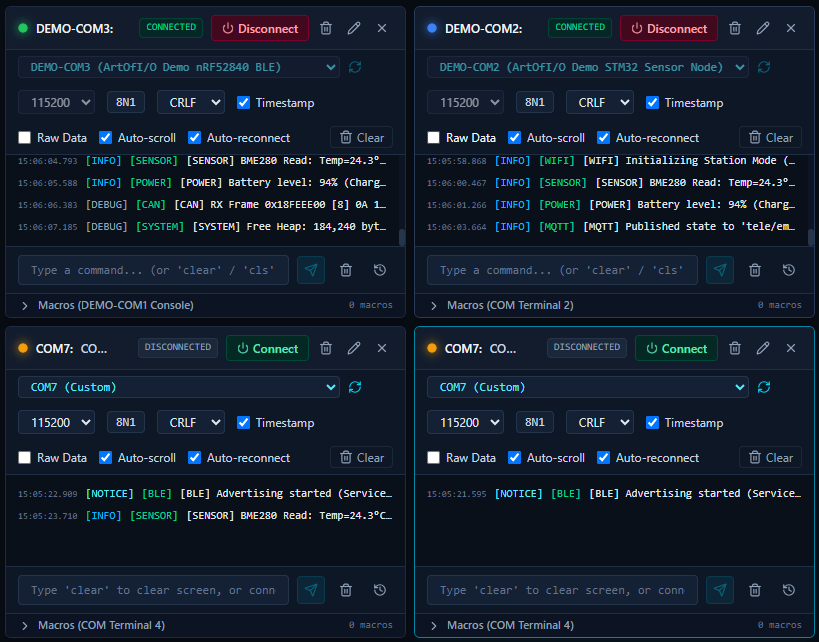The width and height of the screenshot is (819, 642).
Task: Disable Auto-scroll in the DEMO-COM3 panel
Action: 106,138
